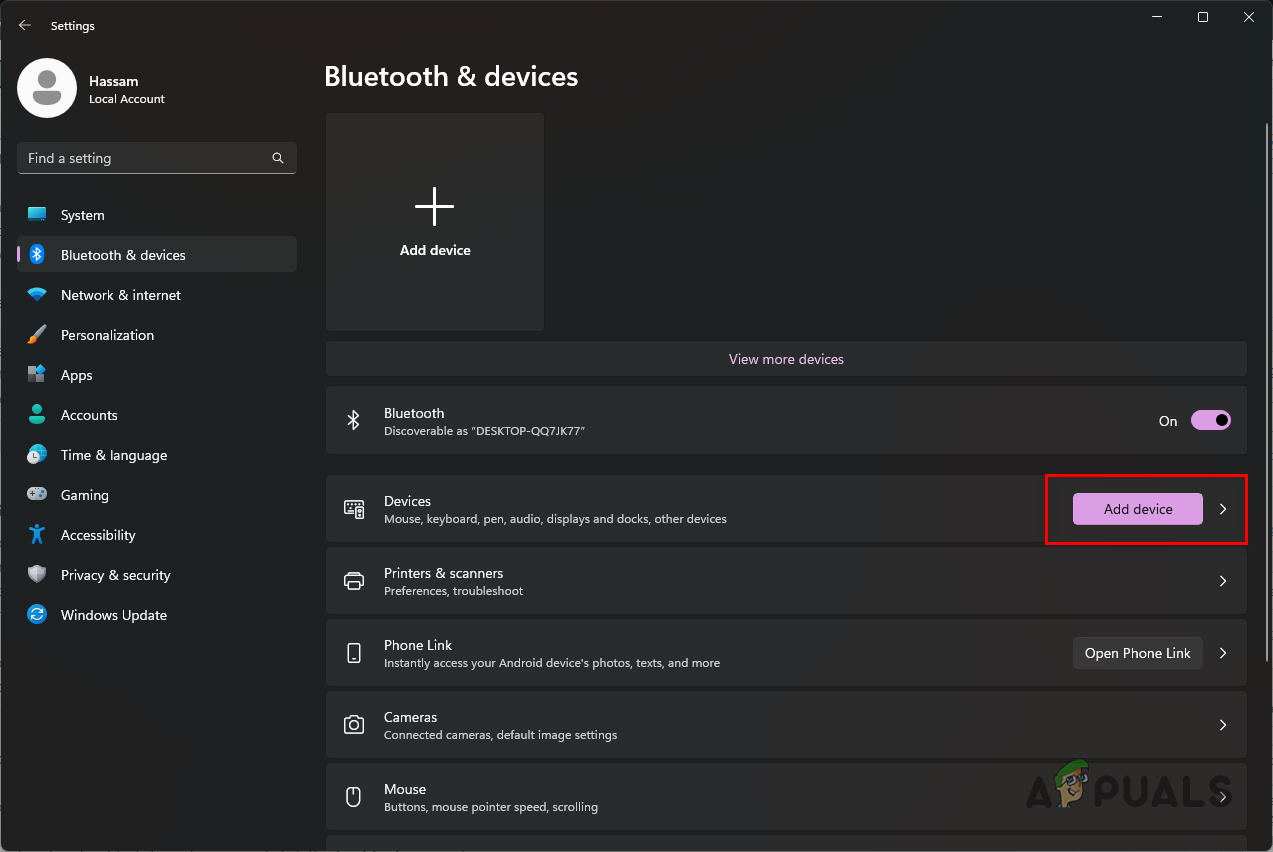1273x852 pixels.
Task: Open Time & language settings
Action: pos(113,455)
